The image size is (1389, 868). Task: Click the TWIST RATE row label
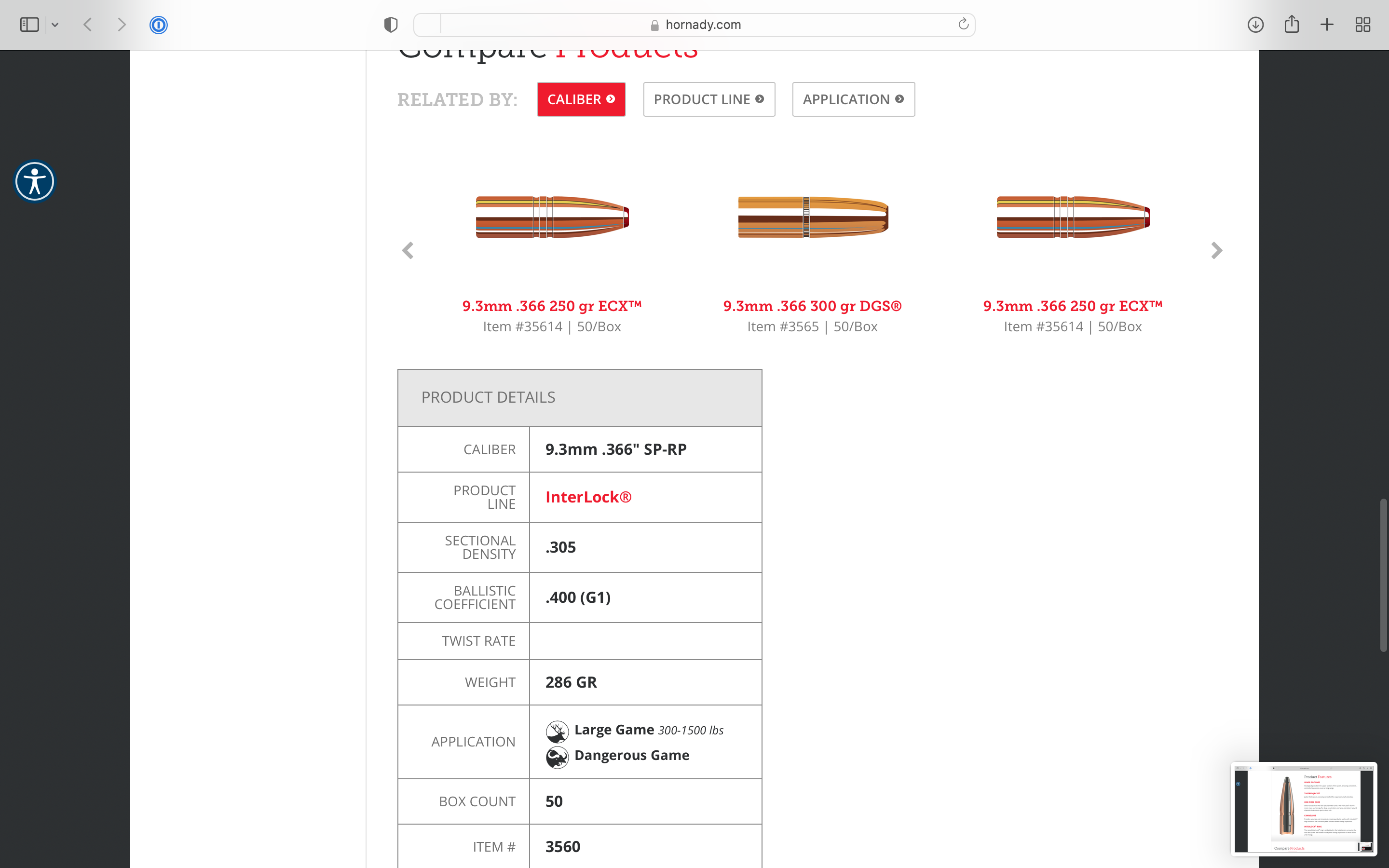click(x=479, y=641)
